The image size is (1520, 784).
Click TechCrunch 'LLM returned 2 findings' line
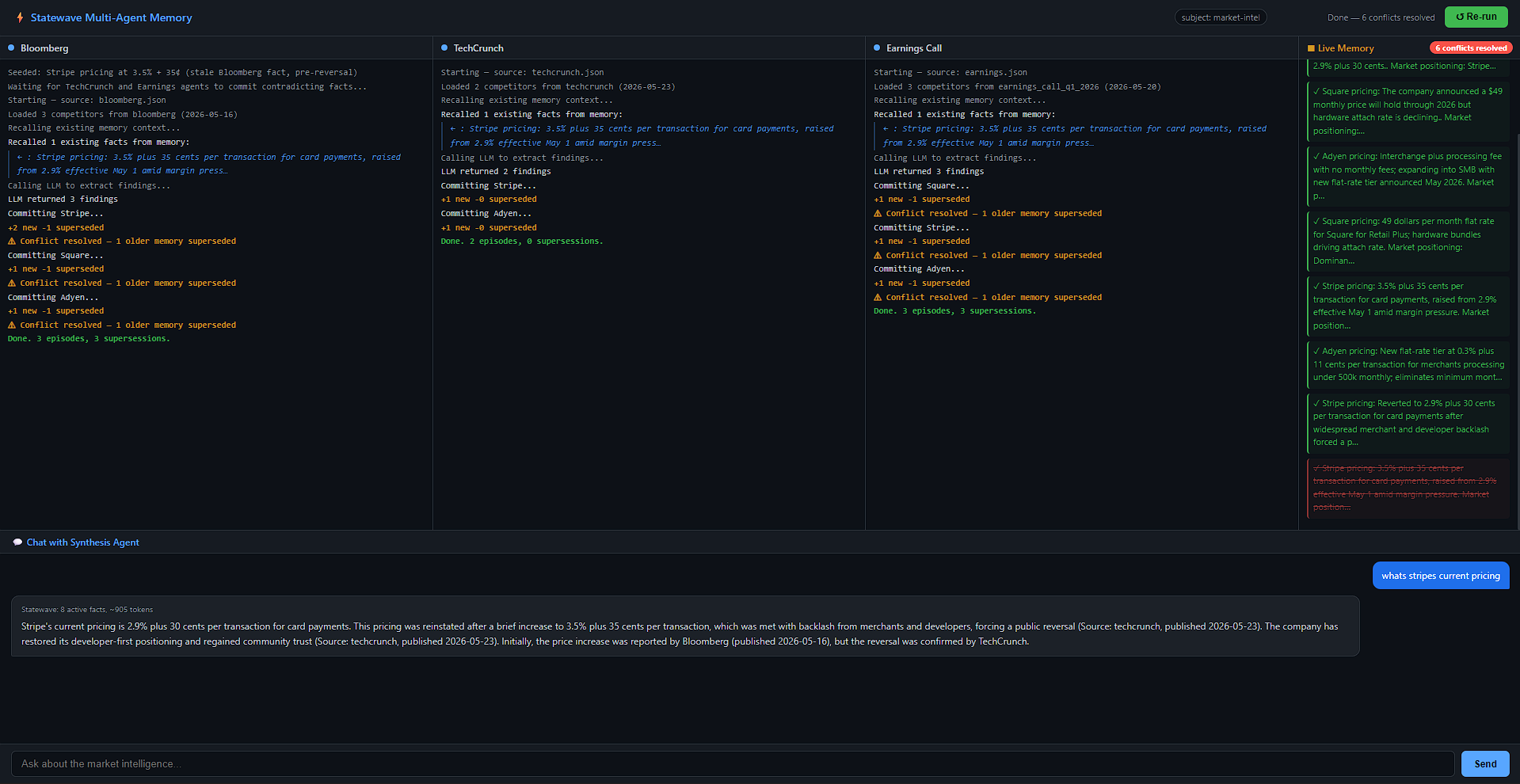coord(496,171)
